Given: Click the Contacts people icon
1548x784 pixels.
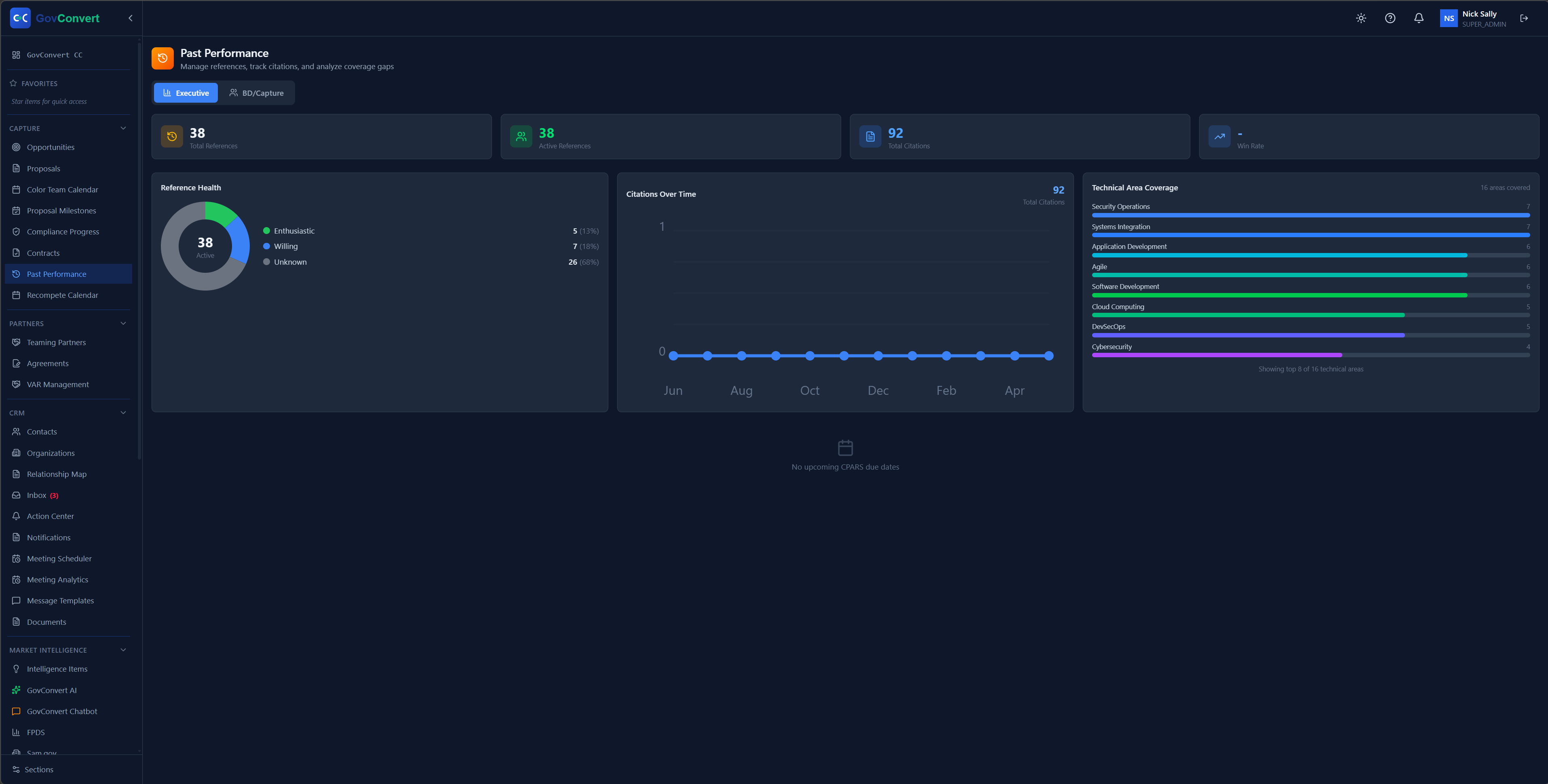Looking at the screenshot, I should [16, 431].
